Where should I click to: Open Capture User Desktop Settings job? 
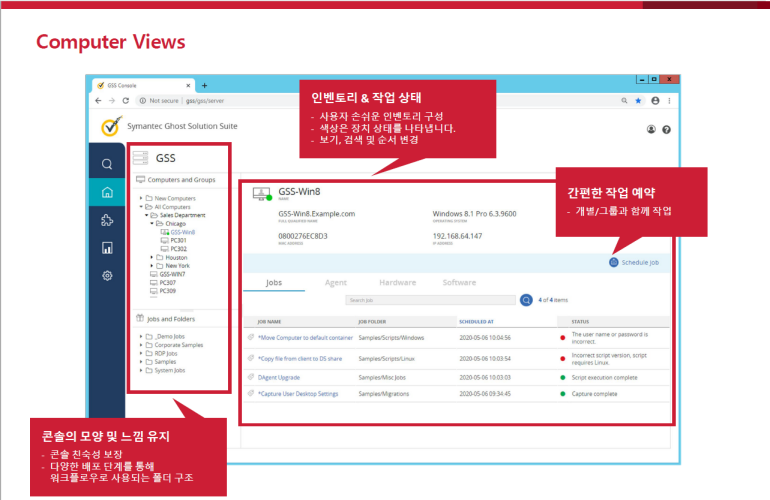(x=298, y=394)
